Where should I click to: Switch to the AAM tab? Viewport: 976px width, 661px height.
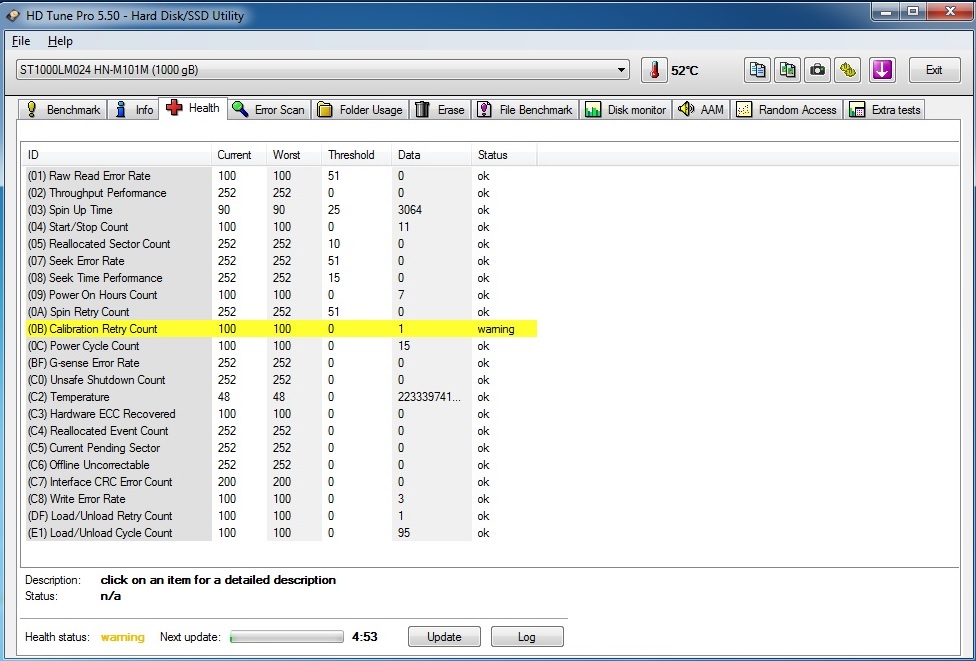pos(701,110)
